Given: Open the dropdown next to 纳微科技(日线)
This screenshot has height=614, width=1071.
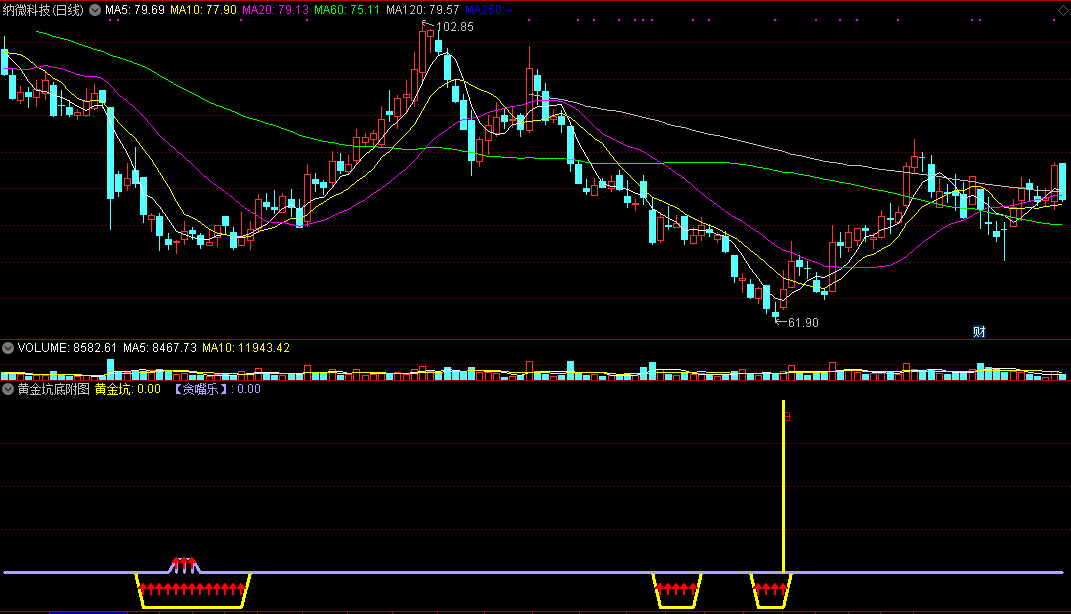Looking at the screenshot, I should tap(95, 10).
